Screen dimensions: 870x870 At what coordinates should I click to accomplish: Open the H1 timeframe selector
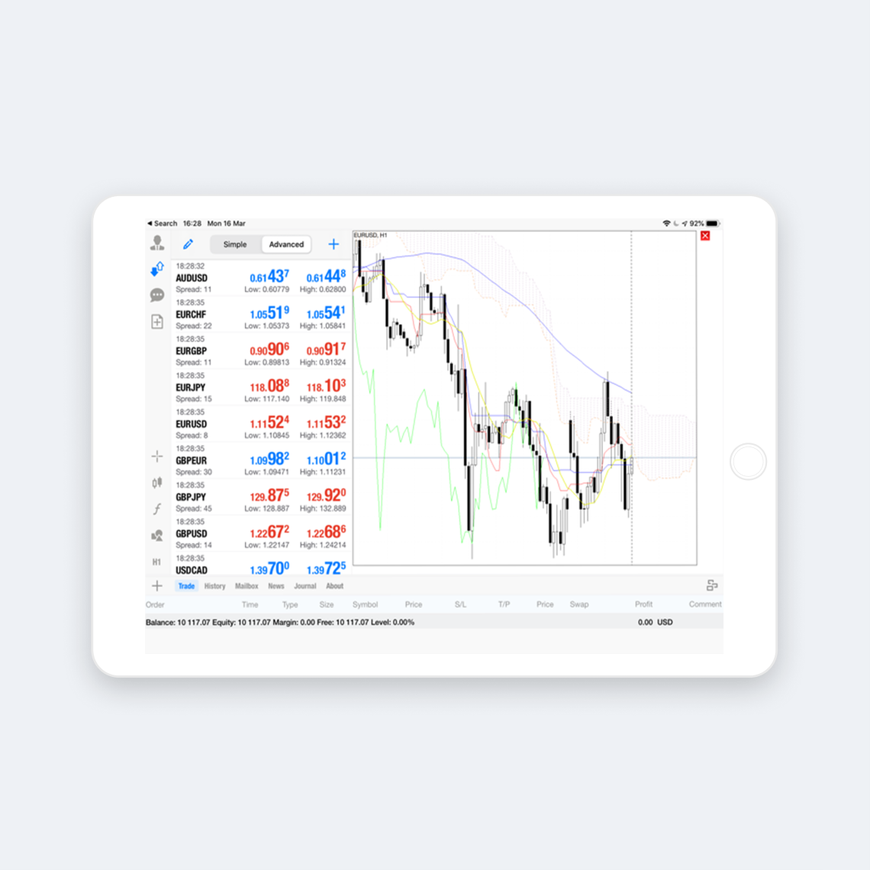coord(157,562)
